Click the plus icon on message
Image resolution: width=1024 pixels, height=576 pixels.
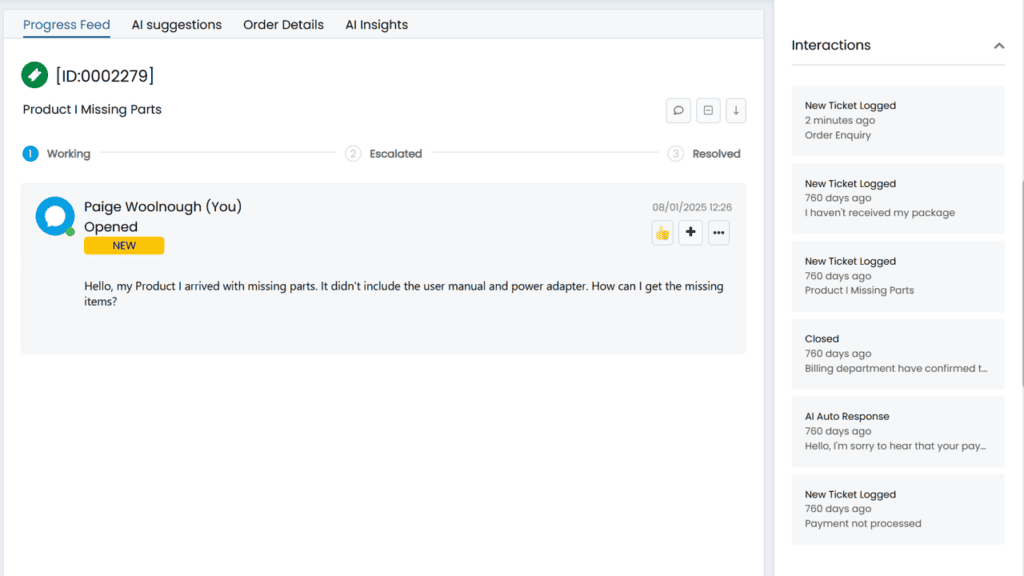tap(690, 232)
